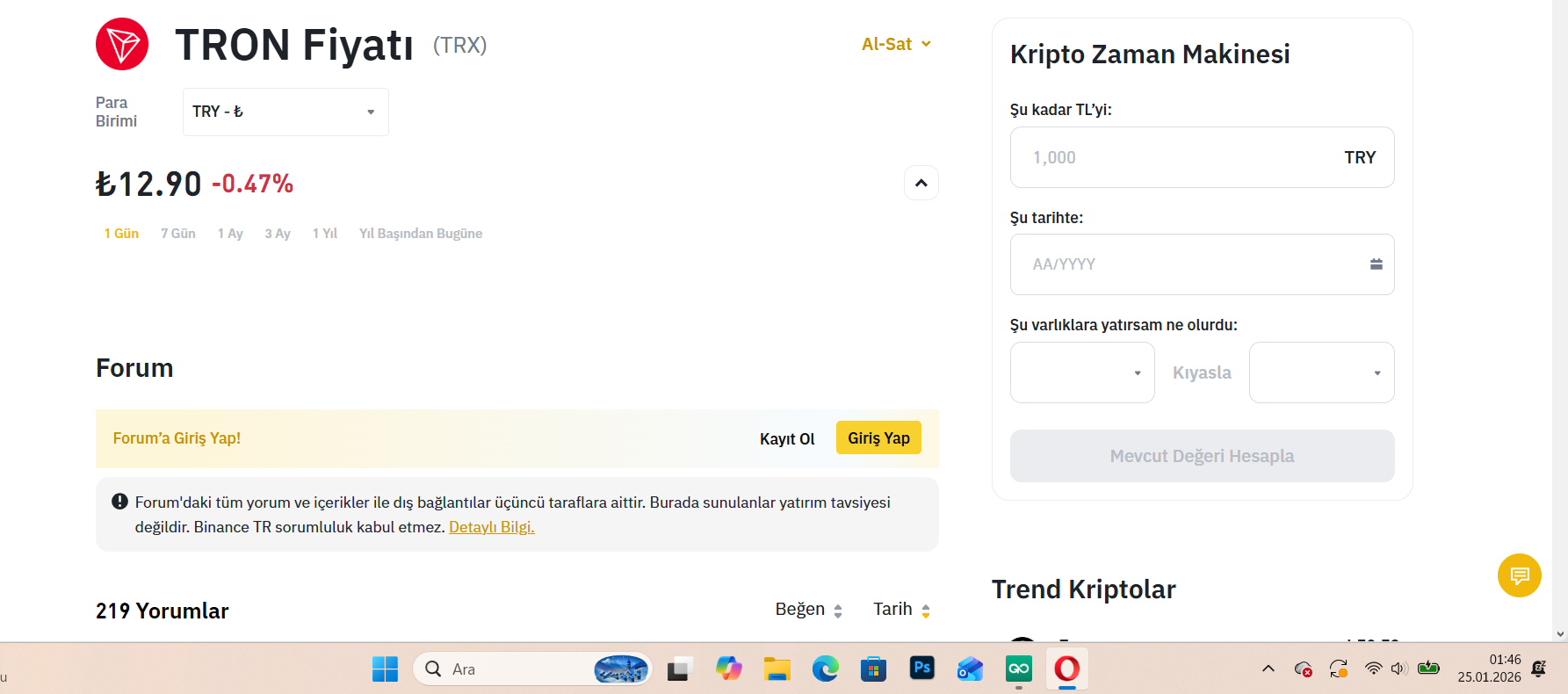Screen dimensions: 1568x694
Task: Select the 1 Ay time range
Action: click(230, 234)
